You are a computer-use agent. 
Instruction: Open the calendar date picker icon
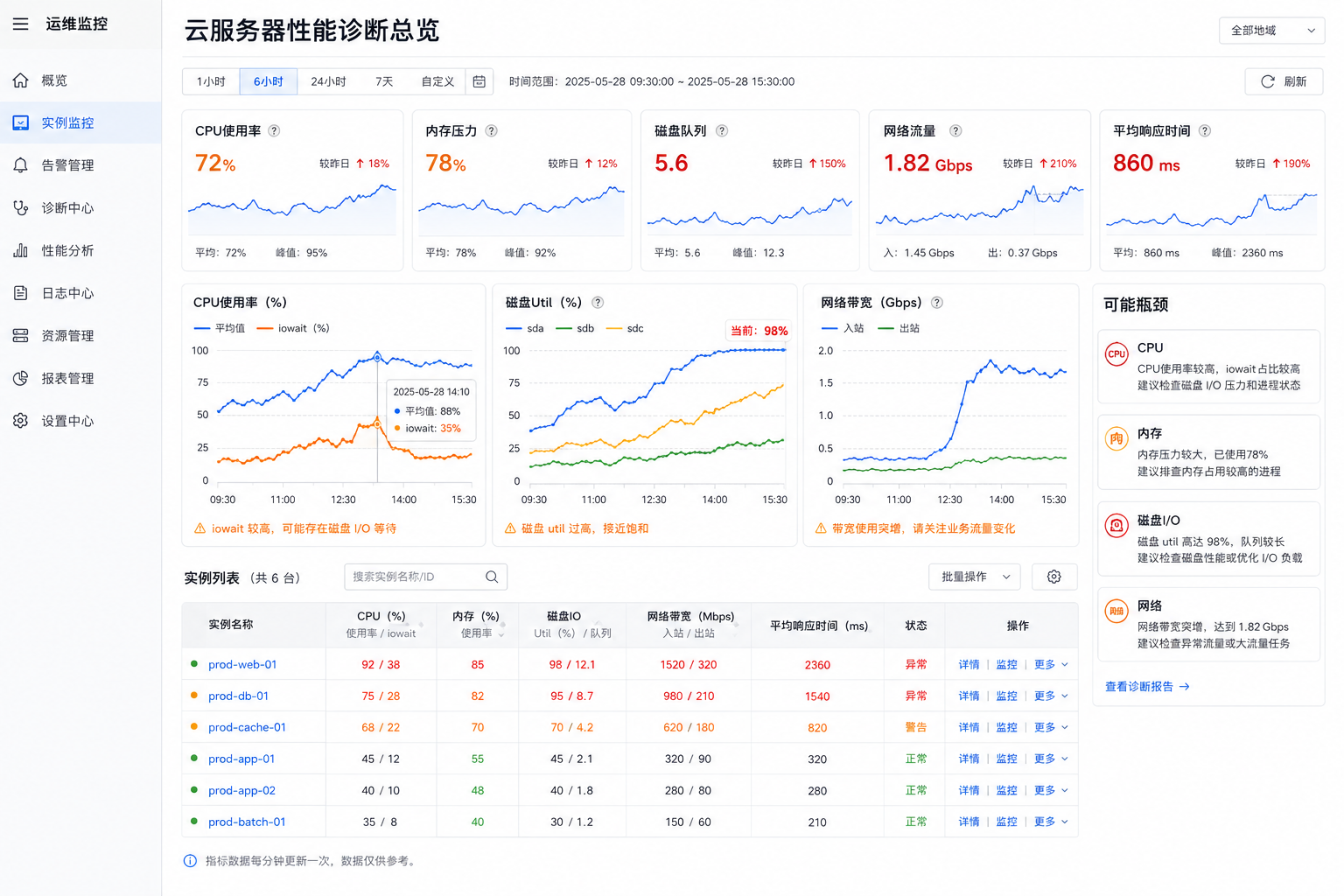coord(479,81)
